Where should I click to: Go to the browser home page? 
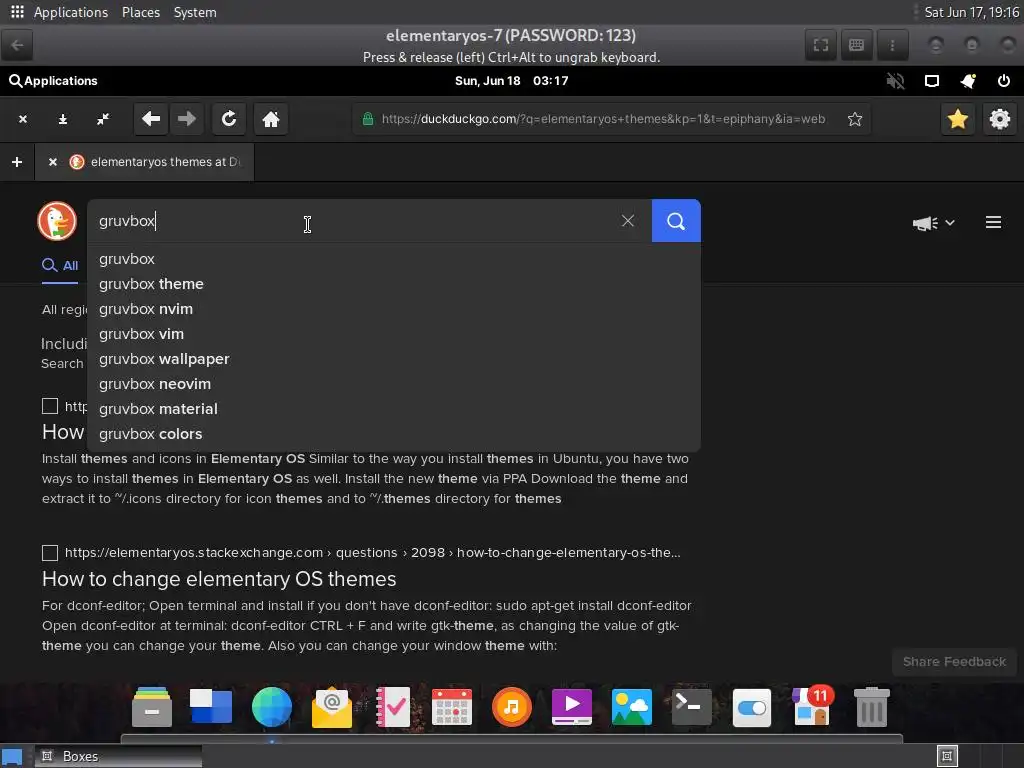(x=271, y=119)
